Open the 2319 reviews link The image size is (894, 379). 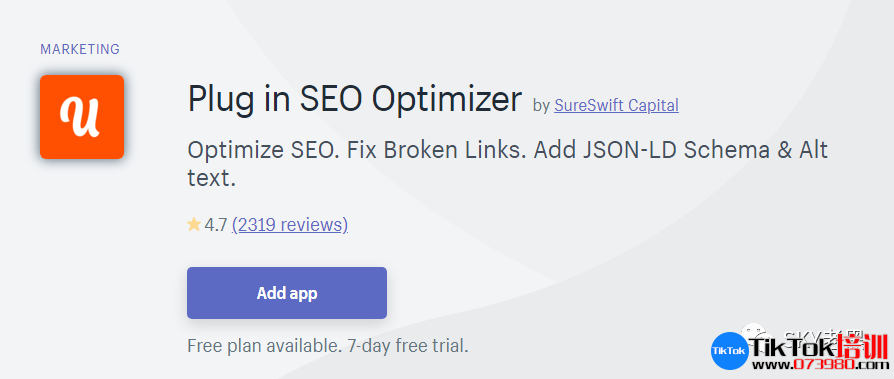(x=290, y=225)
